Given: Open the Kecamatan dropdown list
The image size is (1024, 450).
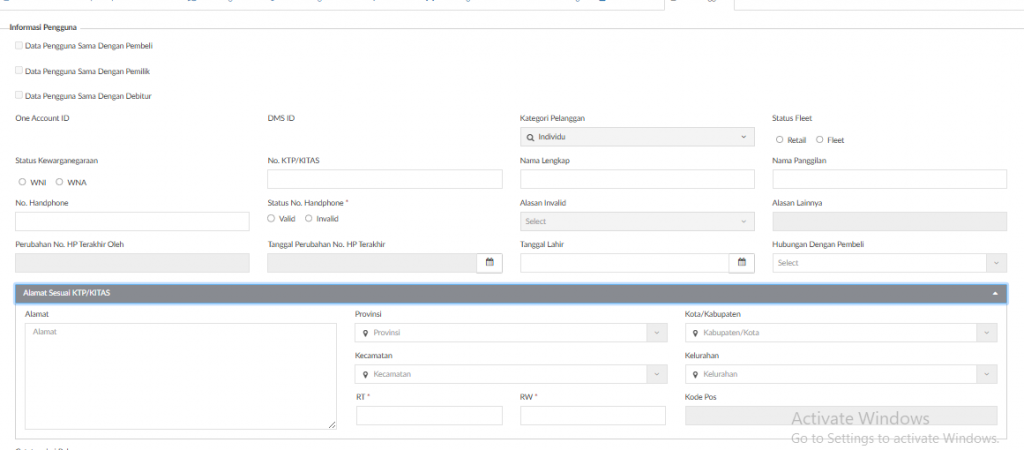Looking at the screenshot, I should [511, 374].
